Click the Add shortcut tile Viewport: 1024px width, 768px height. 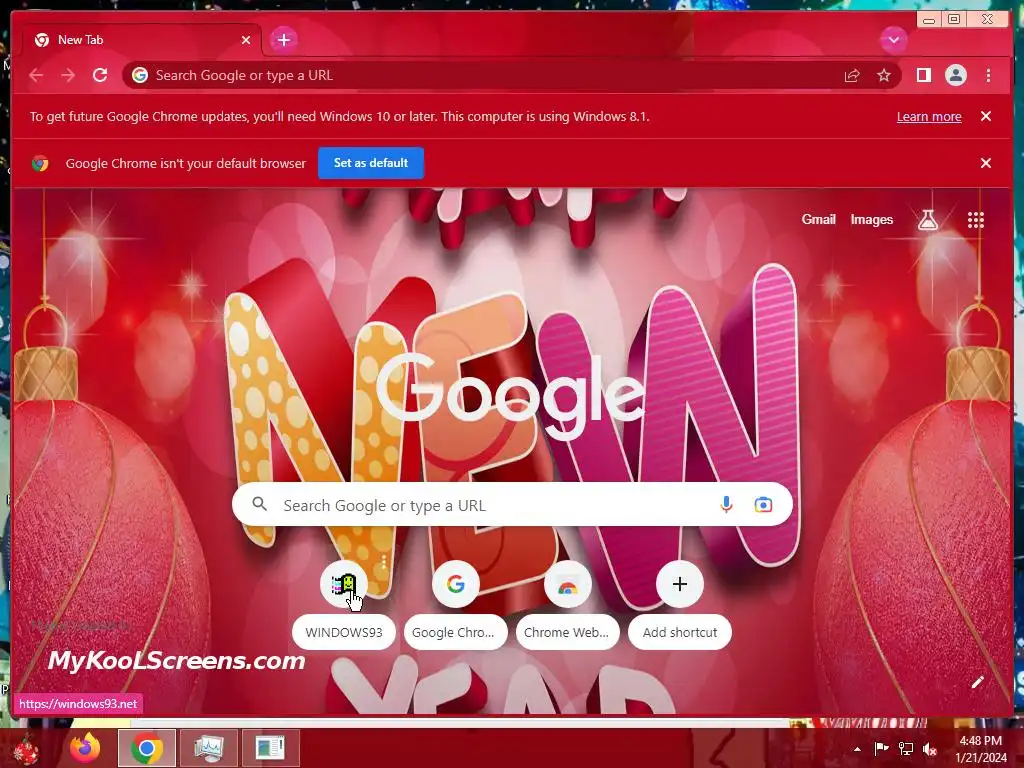click(680, 605)
